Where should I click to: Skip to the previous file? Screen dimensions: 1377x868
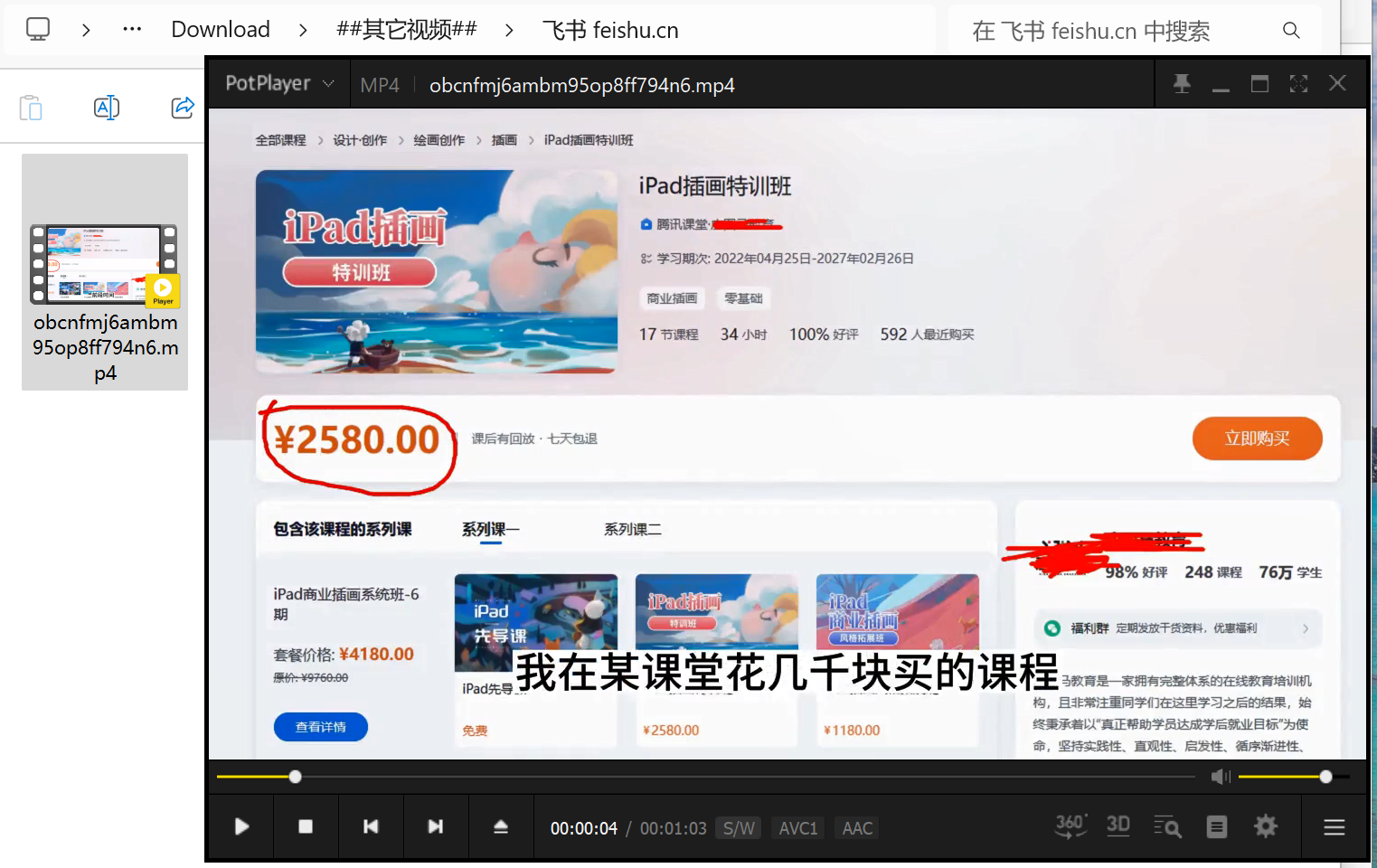point(371,826)
